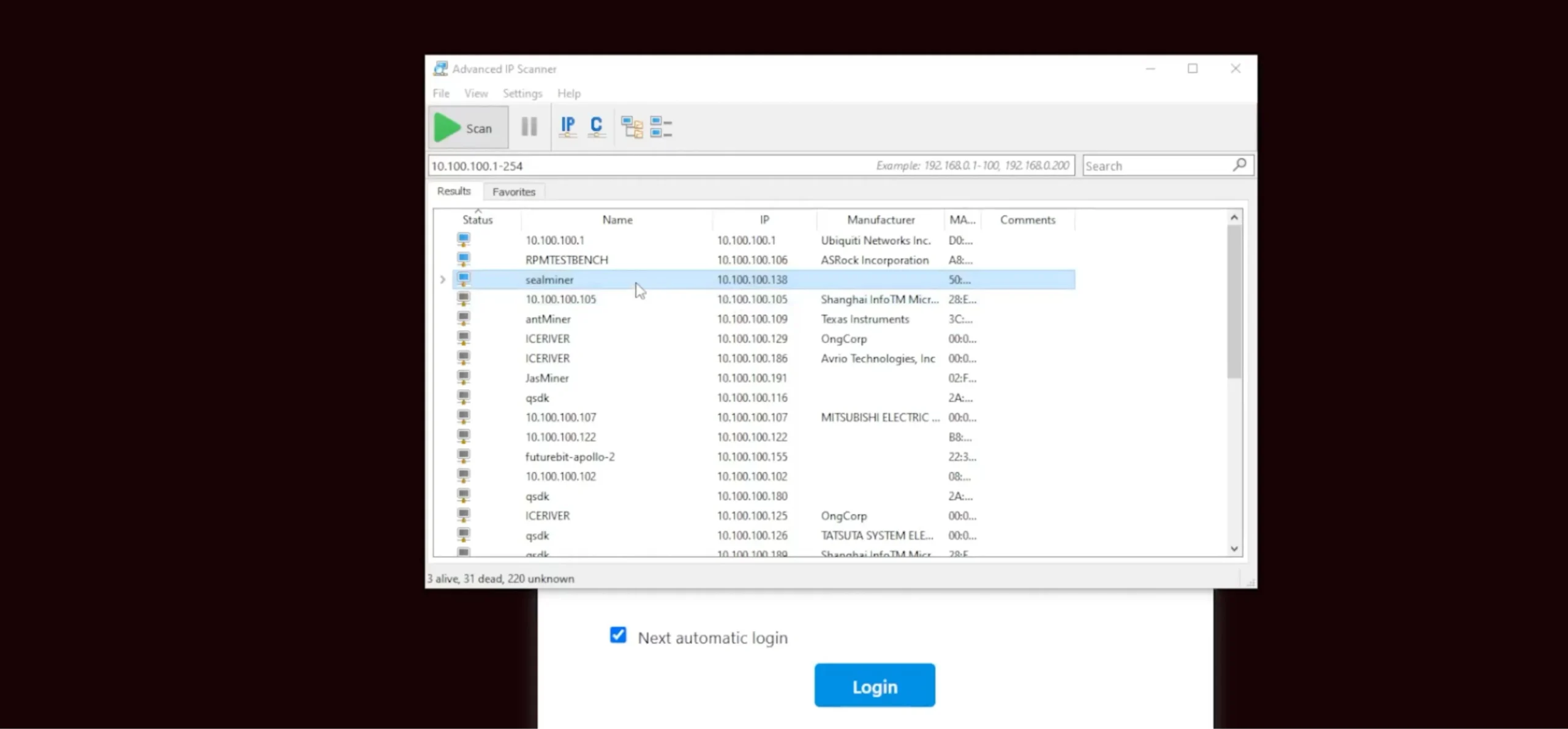Open the Help menu
The image size is (1568, 729).
tap(568, 93)
